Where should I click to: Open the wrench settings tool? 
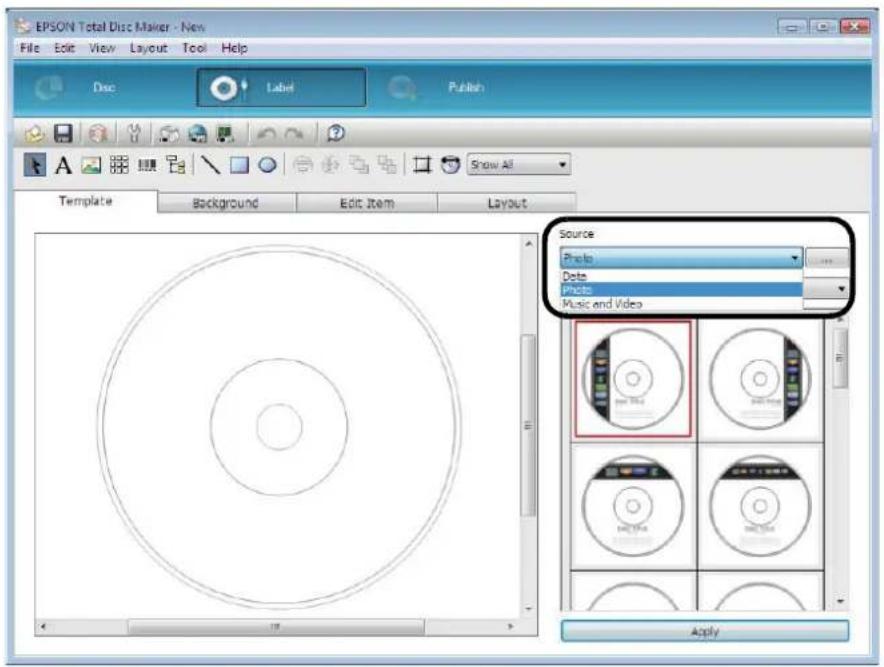pos(134,134)
